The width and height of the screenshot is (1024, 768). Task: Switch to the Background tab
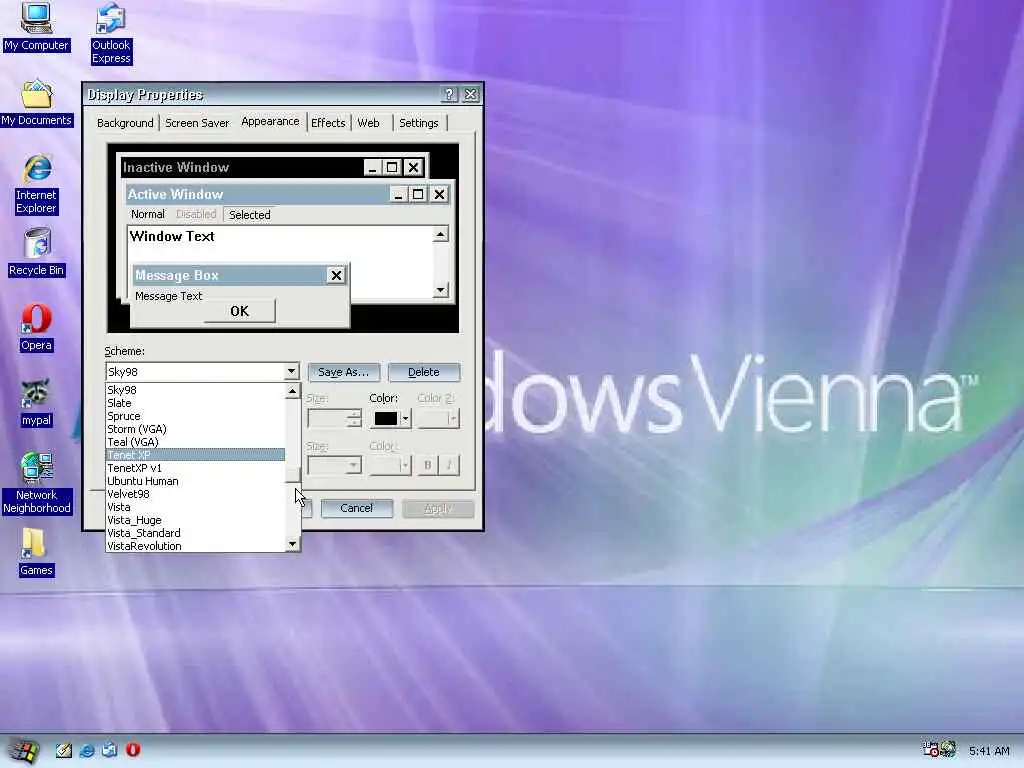pyautogui.click(x=125, y=123)
